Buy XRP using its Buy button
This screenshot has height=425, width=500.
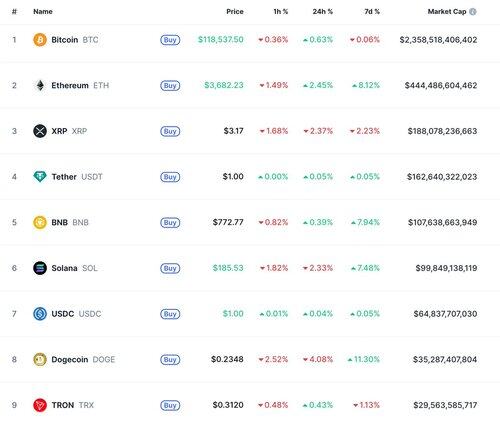(x=170, y=131)
